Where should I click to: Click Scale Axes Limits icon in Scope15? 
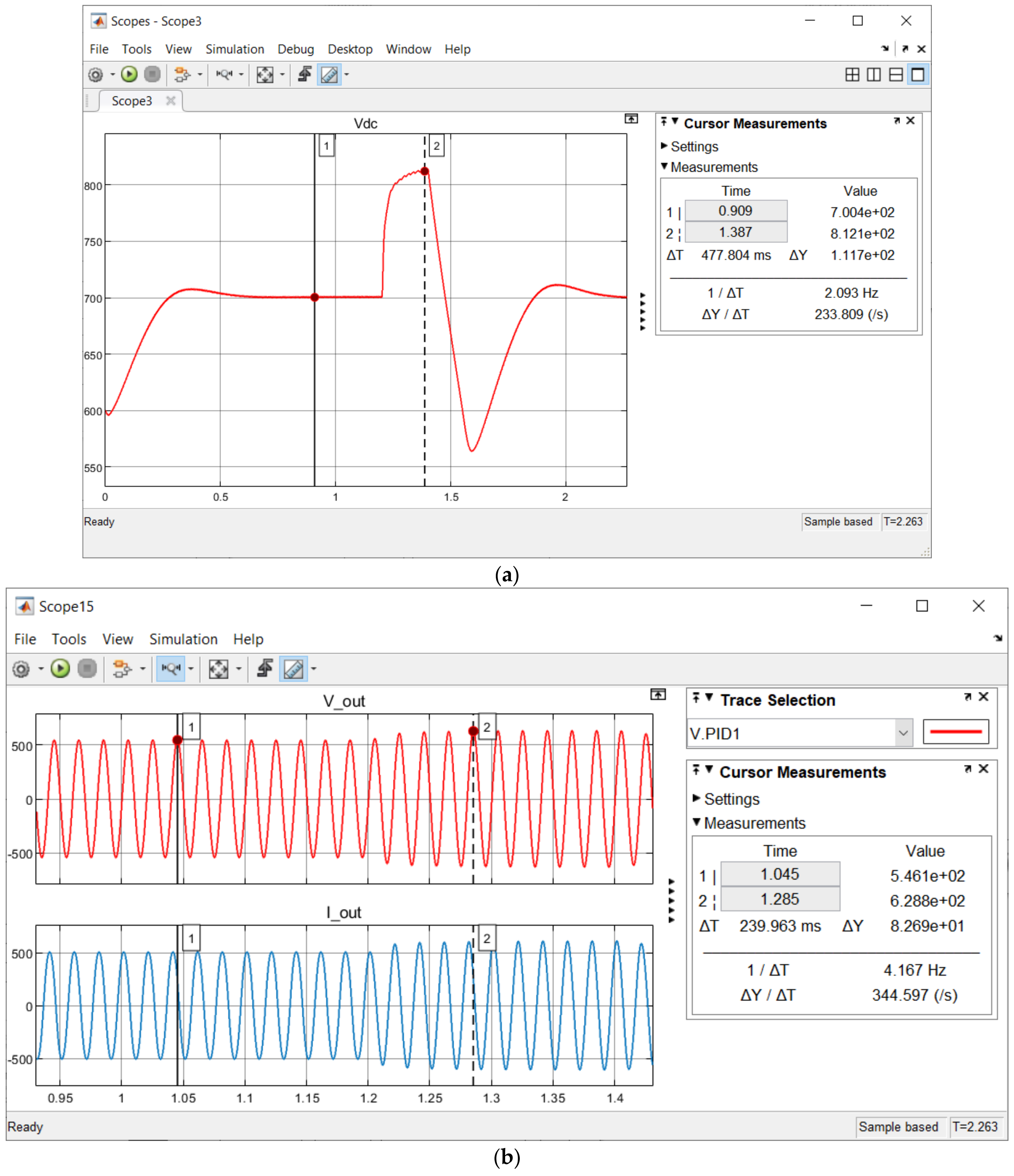218,668
